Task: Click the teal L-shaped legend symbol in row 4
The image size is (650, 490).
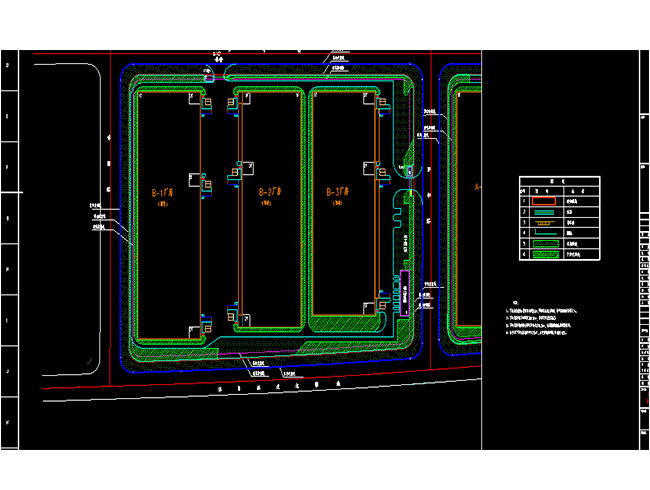Action: pyautogui.click(x=544, y=233)
